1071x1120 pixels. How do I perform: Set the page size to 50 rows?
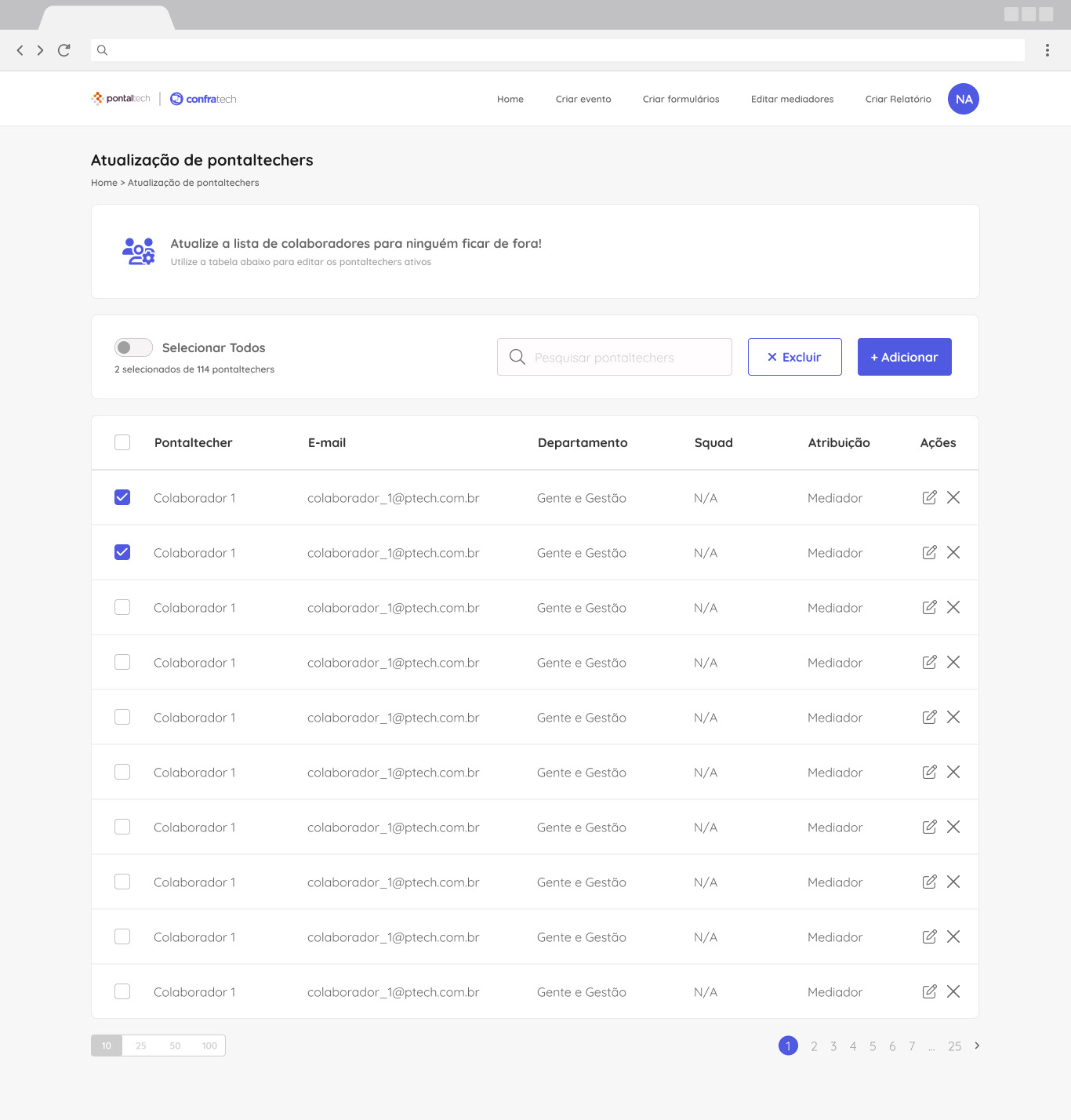(175, 1045)
